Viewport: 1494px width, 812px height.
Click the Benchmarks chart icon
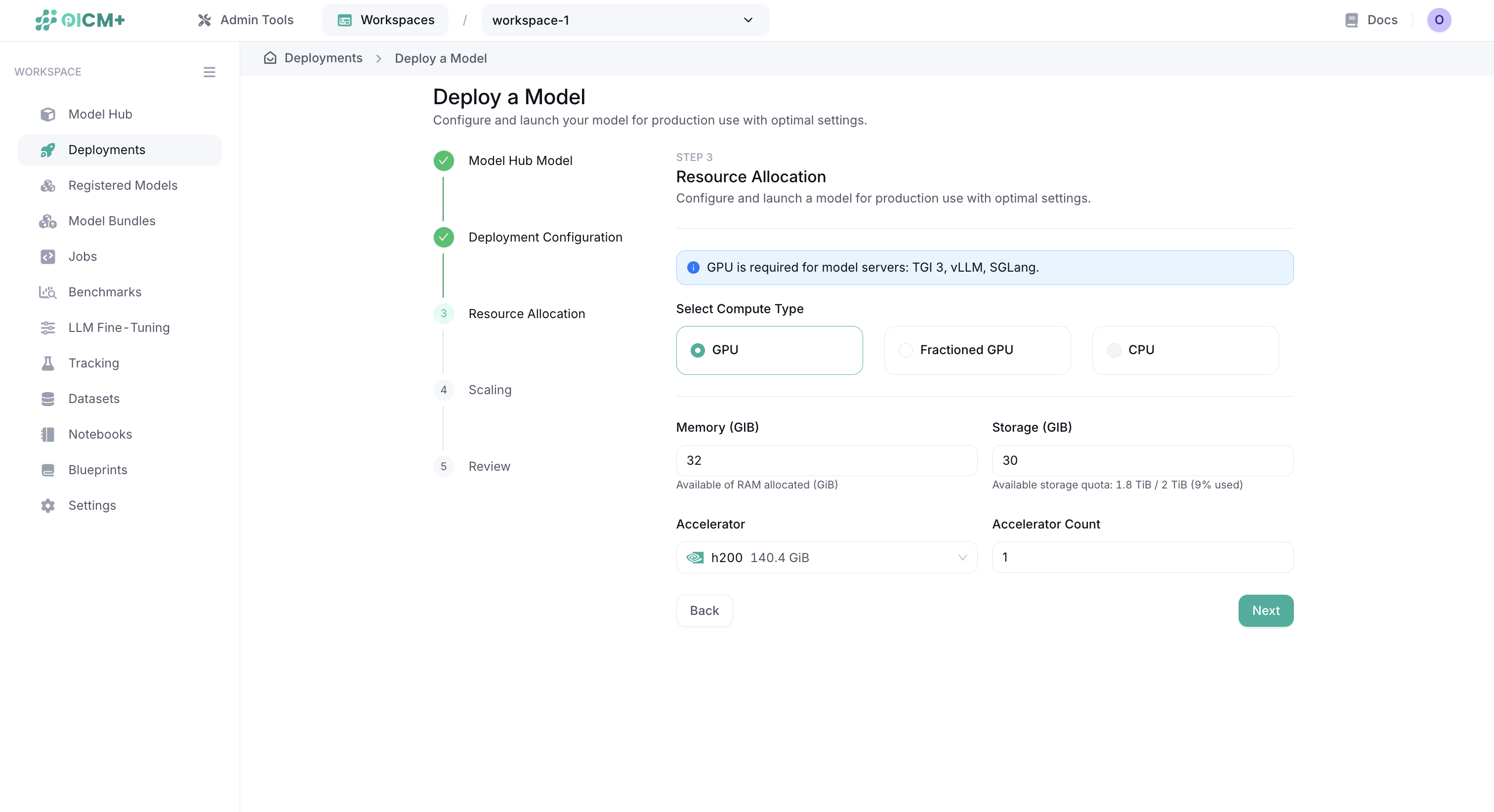click(47, 292)
